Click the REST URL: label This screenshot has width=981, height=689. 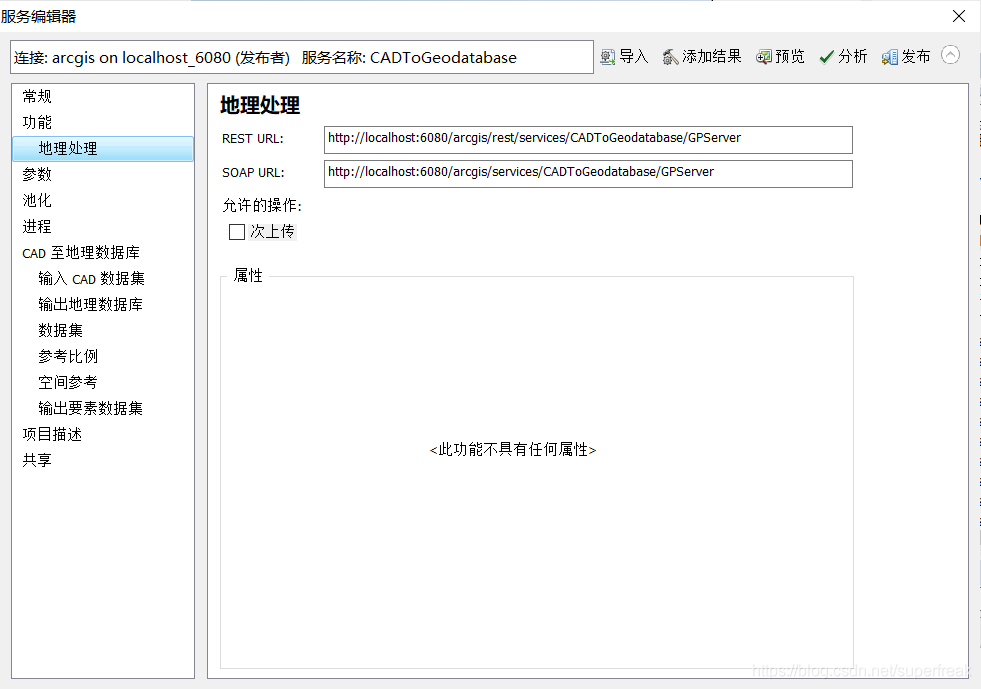pyautogui.click(x=253, y=139)
